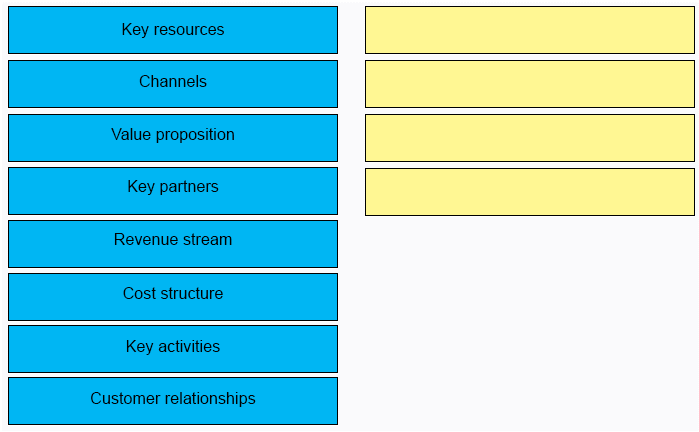
Task: Pick the Customer relationships box
Action: tap(173, 400)
